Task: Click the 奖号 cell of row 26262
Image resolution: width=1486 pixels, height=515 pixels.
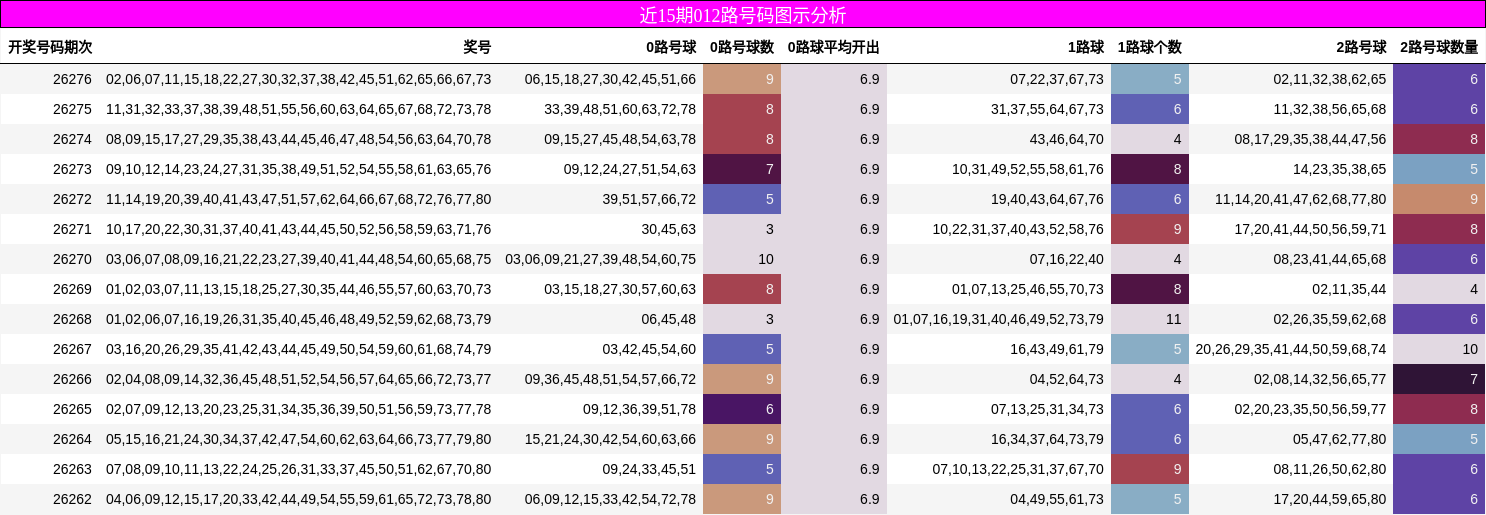Action: pos(299,499)
